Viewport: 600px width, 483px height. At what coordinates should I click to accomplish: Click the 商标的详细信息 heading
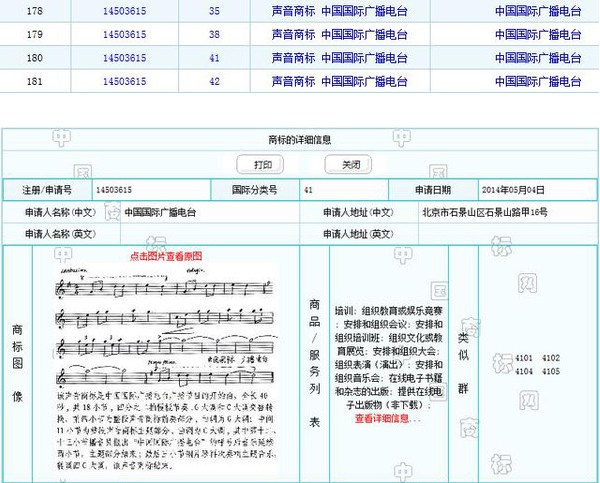(x=300, y=140)
